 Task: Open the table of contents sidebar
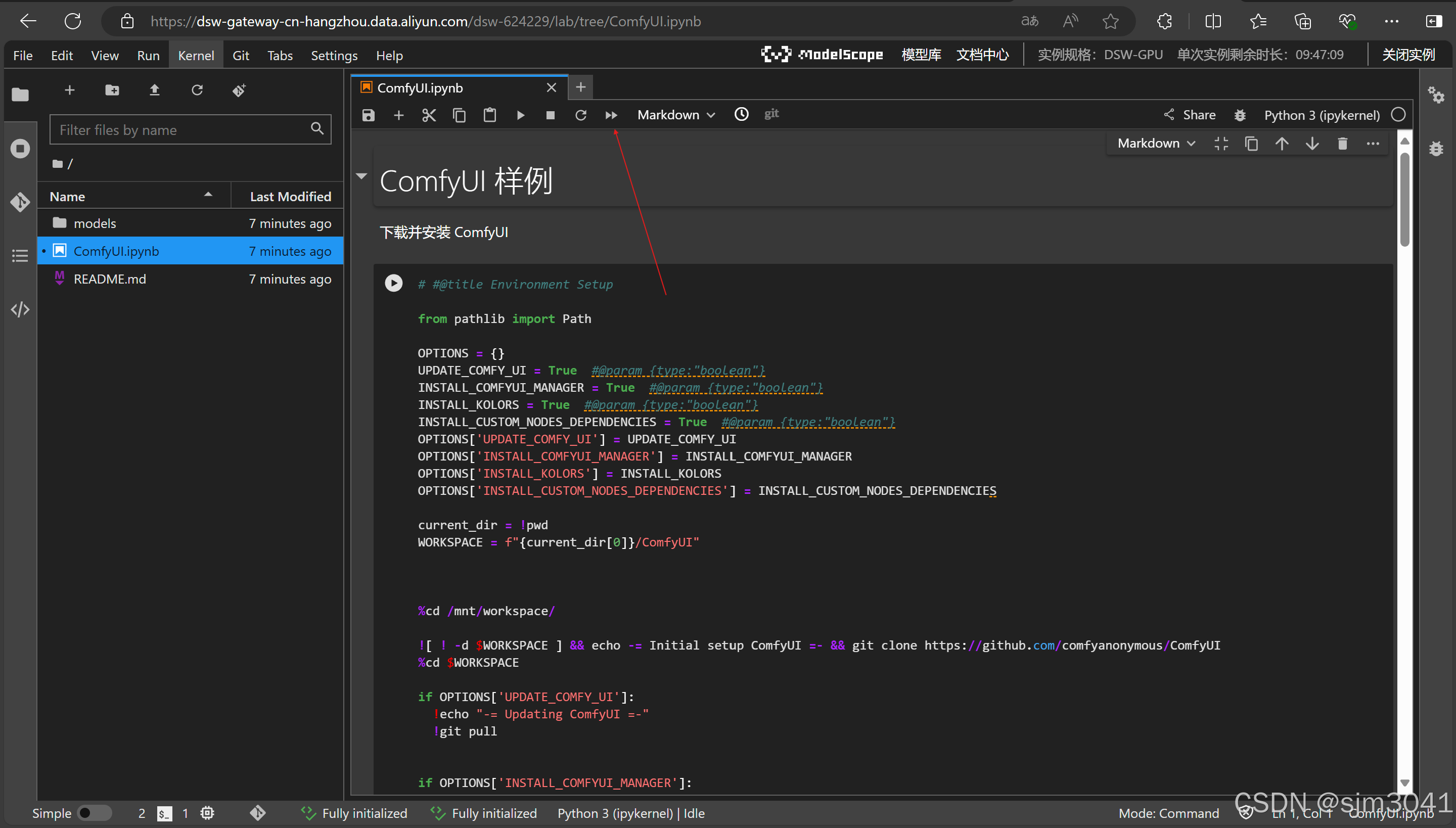tap(20, 255)
